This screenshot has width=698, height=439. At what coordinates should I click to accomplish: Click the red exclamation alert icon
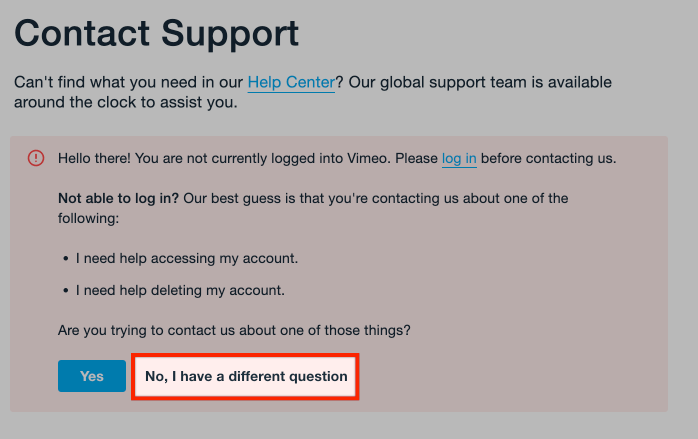[x=36, y=158]
